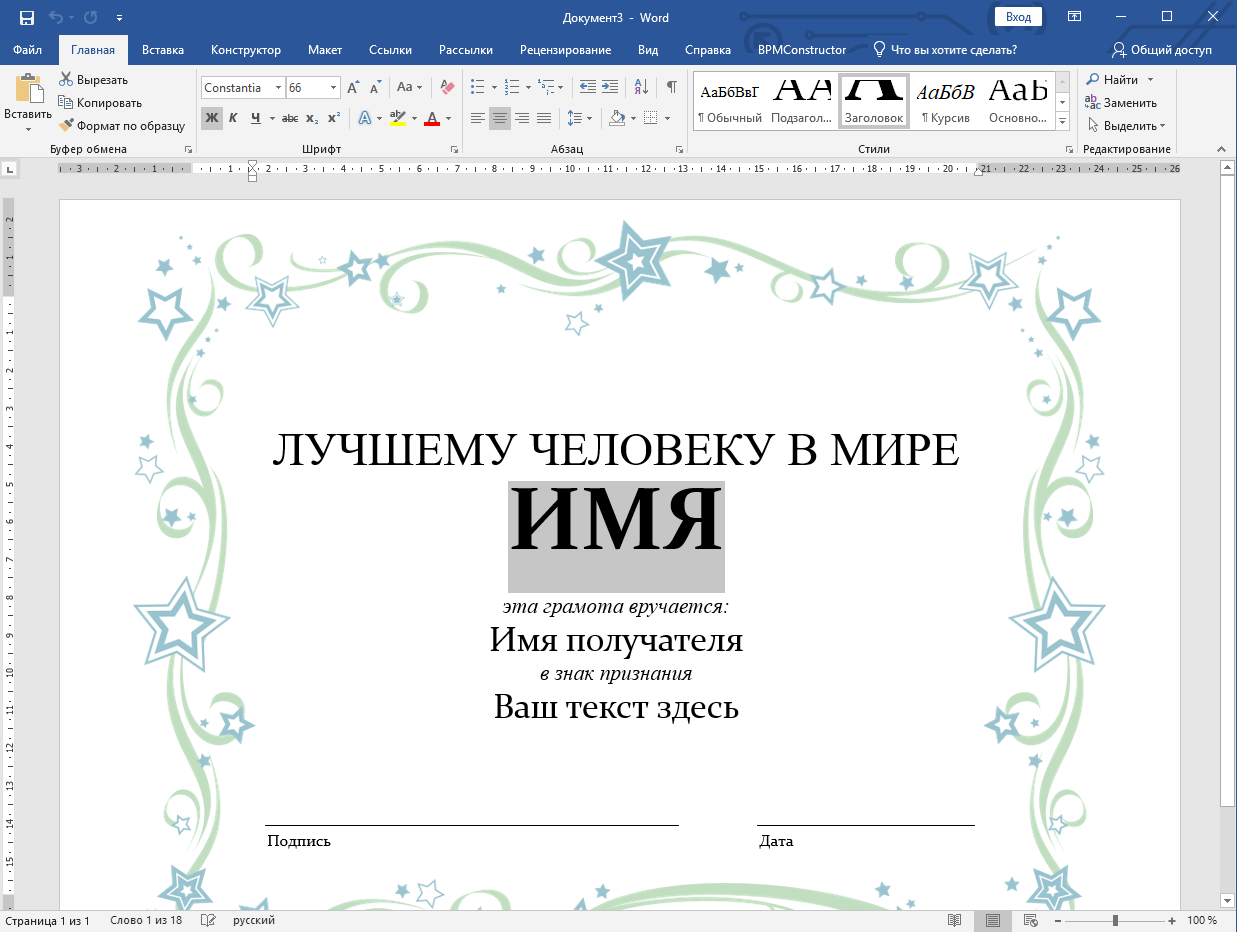Viewport: 1237px width, 932px height.
Task: Toggle paragraph marks ¶ display
Action: coord(672,88)
